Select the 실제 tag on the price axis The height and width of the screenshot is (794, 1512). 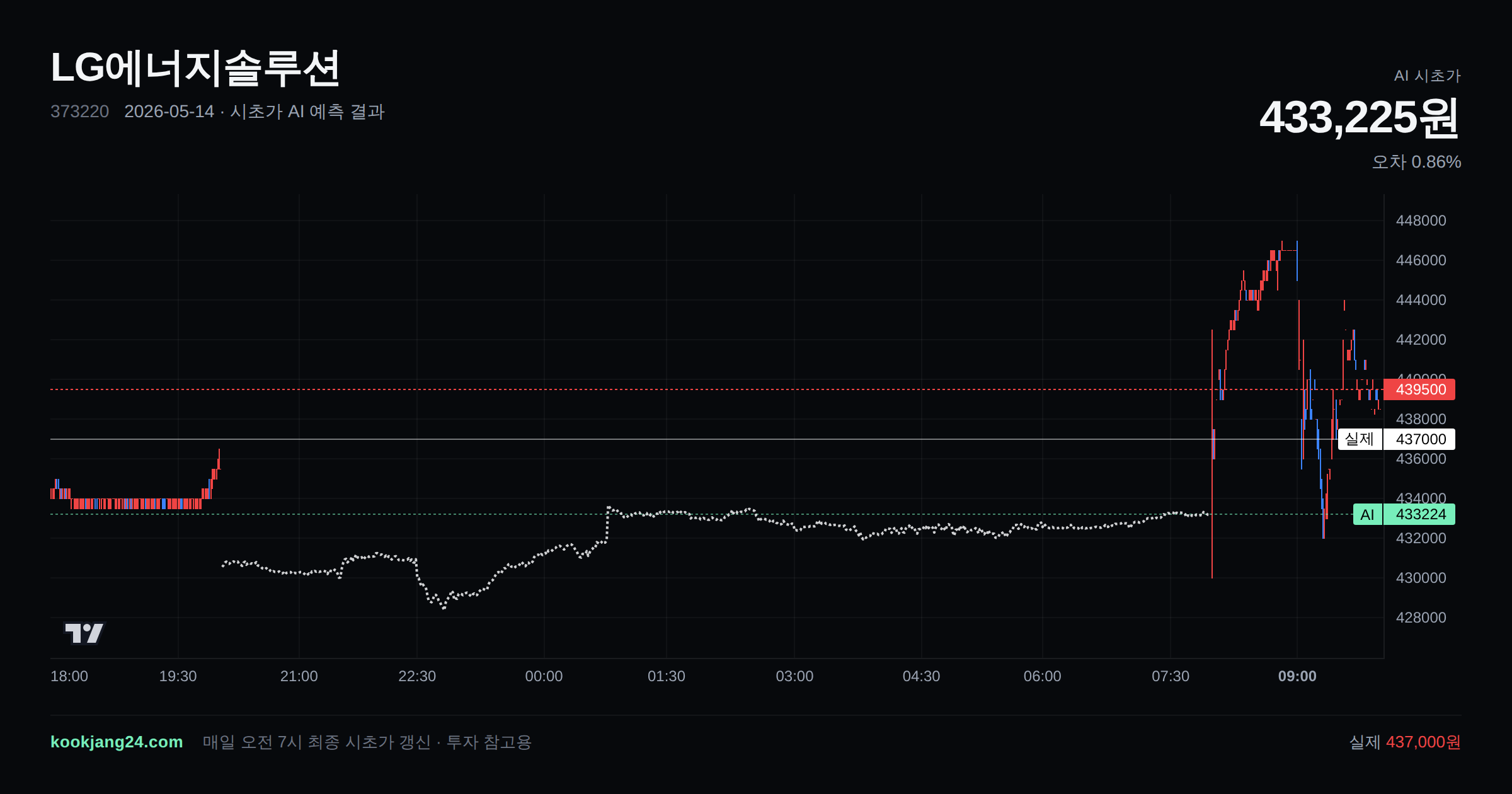click(1360, 439)
